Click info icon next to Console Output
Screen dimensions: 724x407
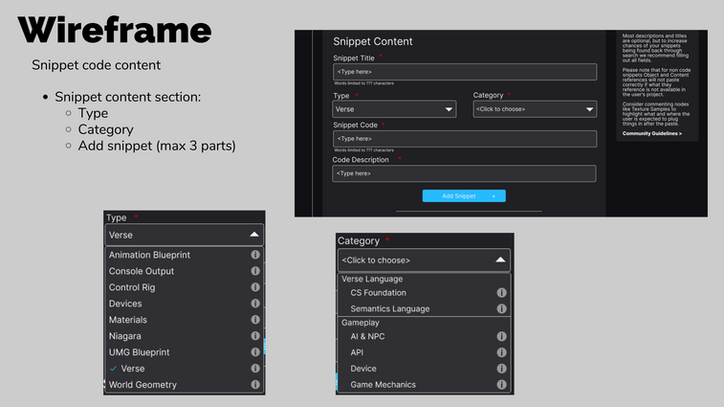tap(256, 271)
